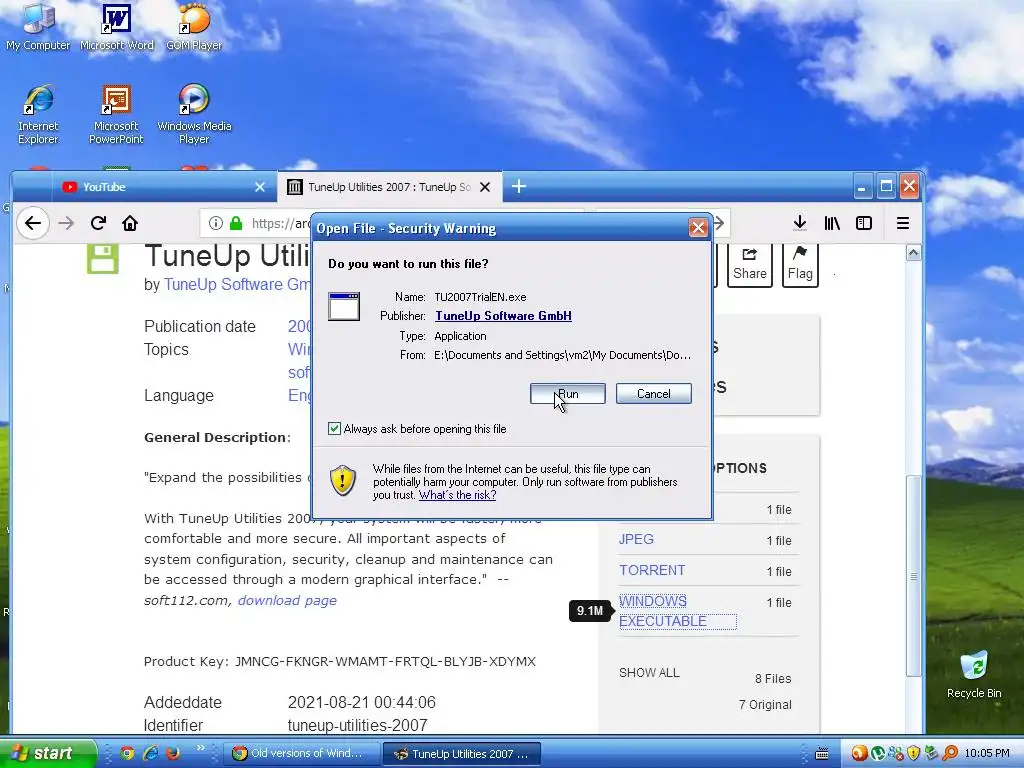Close the Security Warning dialog

point(697,227)
